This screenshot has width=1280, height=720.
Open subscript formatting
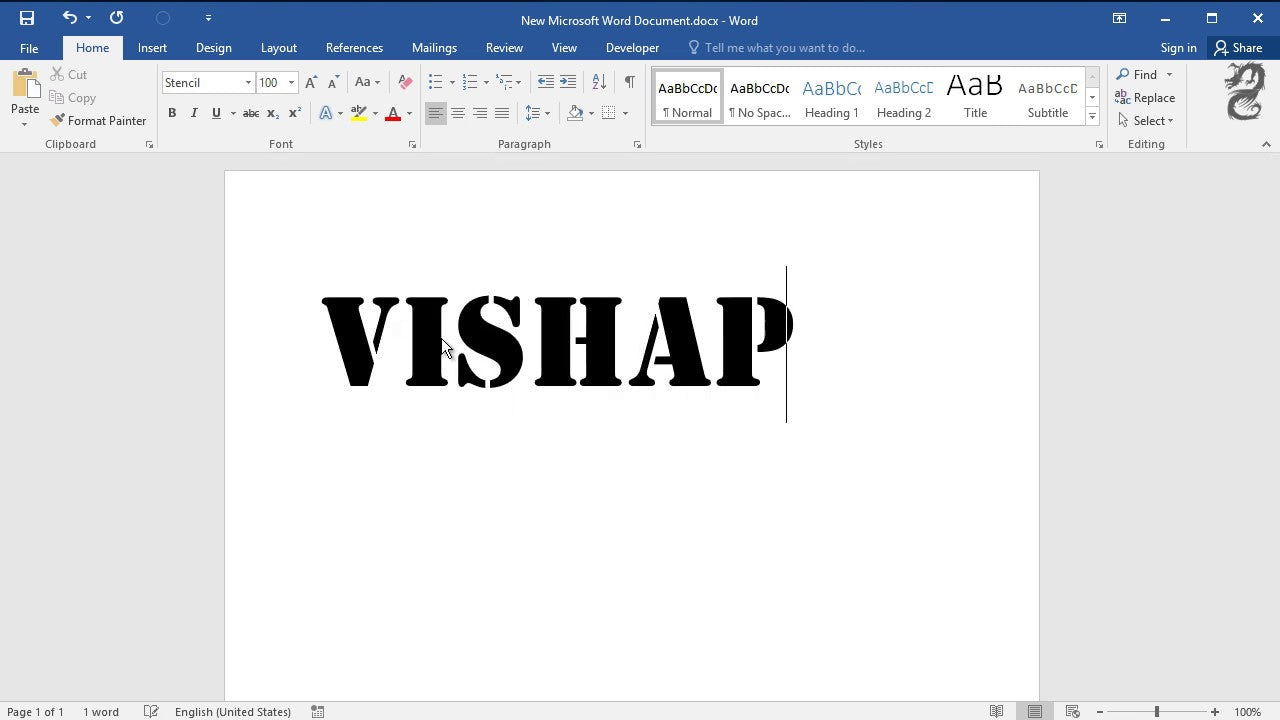pos(272,113)
